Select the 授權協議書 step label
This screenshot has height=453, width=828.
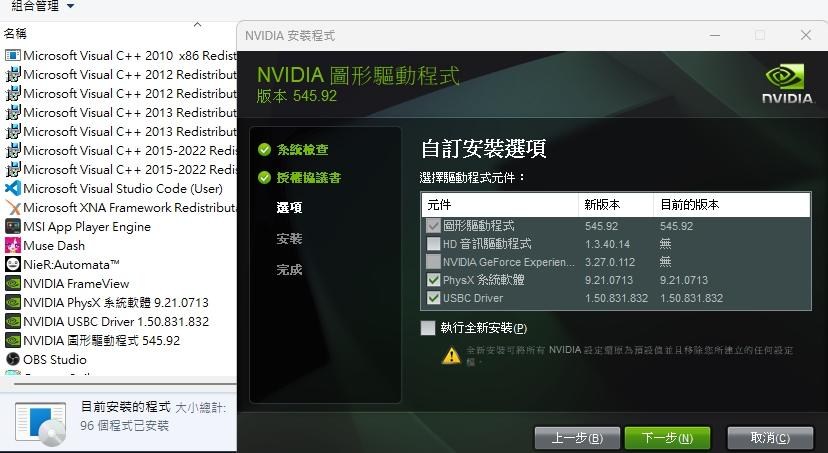[309, 177]
